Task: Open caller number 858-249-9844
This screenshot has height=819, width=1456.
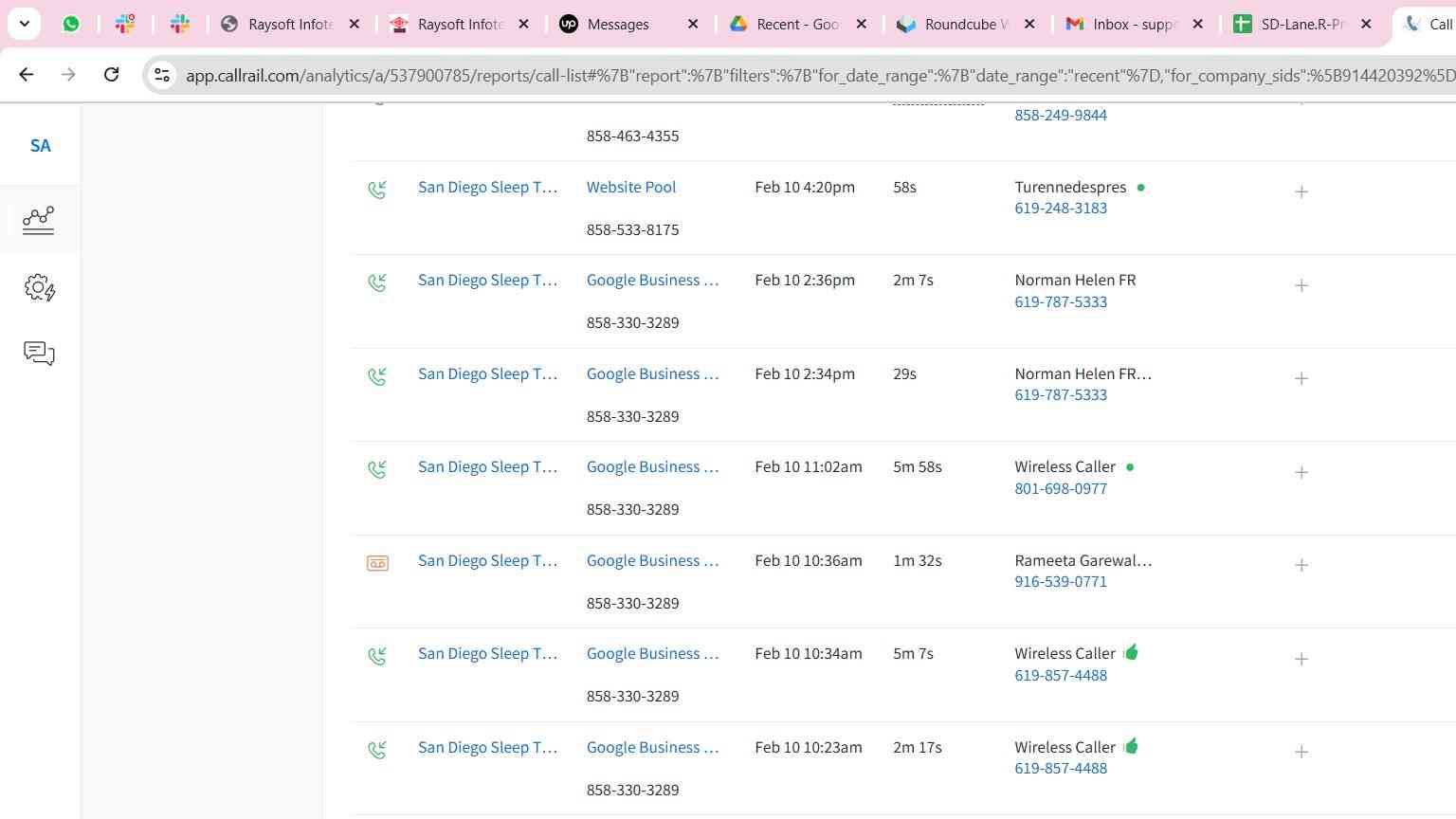Action: click(1061, 115)
